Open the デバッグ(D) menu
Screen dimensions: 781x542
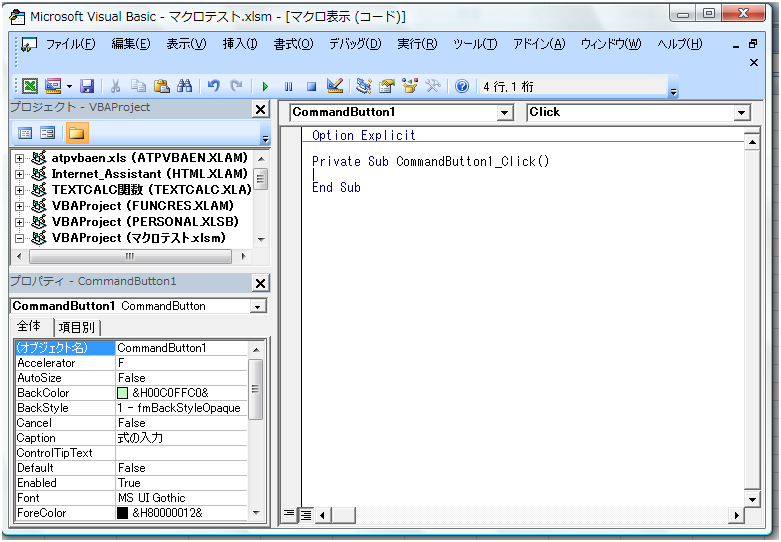click(x=355, y=44)
